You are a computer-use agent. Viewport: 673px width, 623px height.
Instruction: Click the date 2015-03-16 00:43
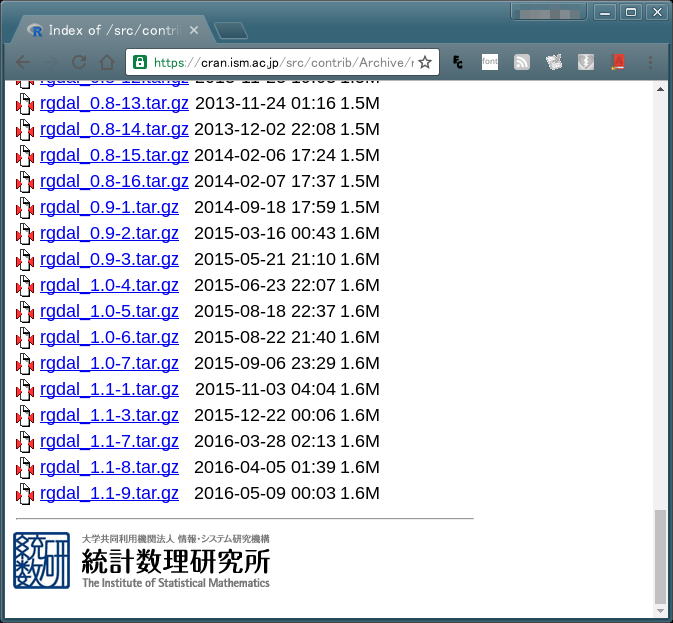(x=265, y=233)
